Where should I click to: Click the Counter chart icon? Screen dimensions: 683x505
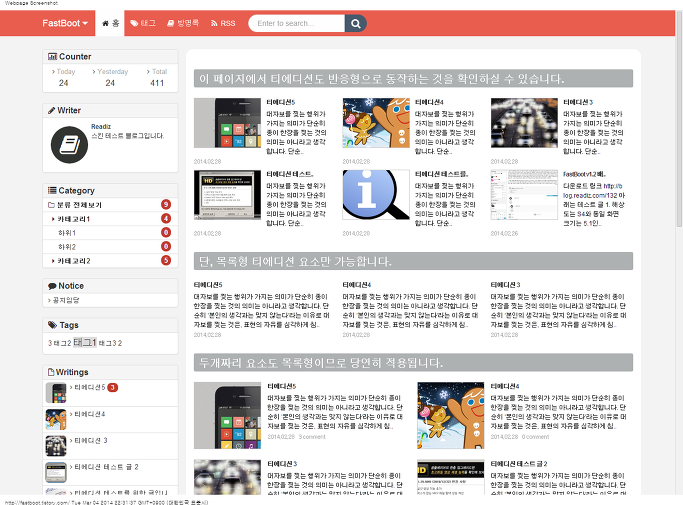pos(52,56)
